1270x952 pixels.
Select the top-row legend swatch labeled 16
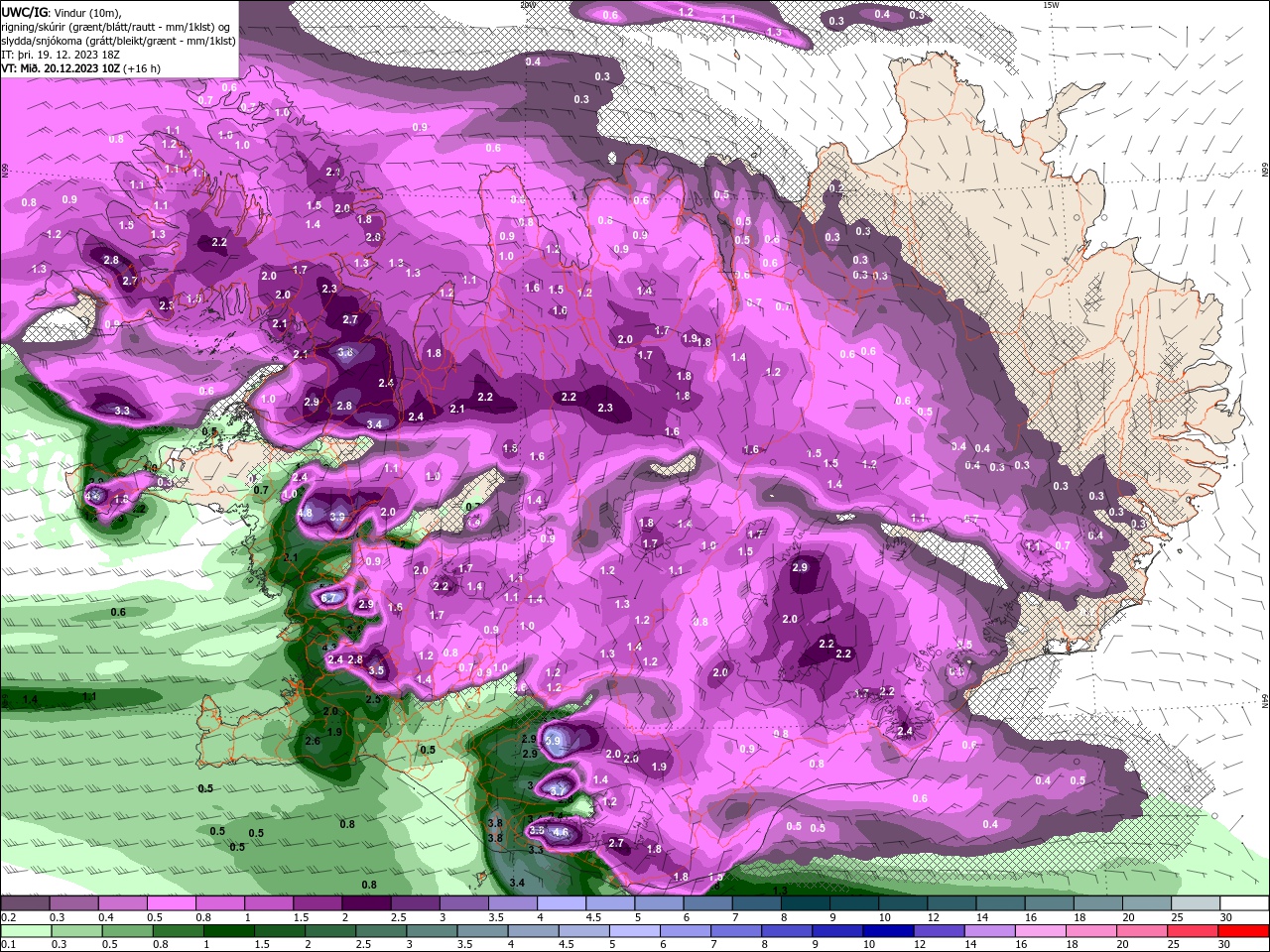1048,903
